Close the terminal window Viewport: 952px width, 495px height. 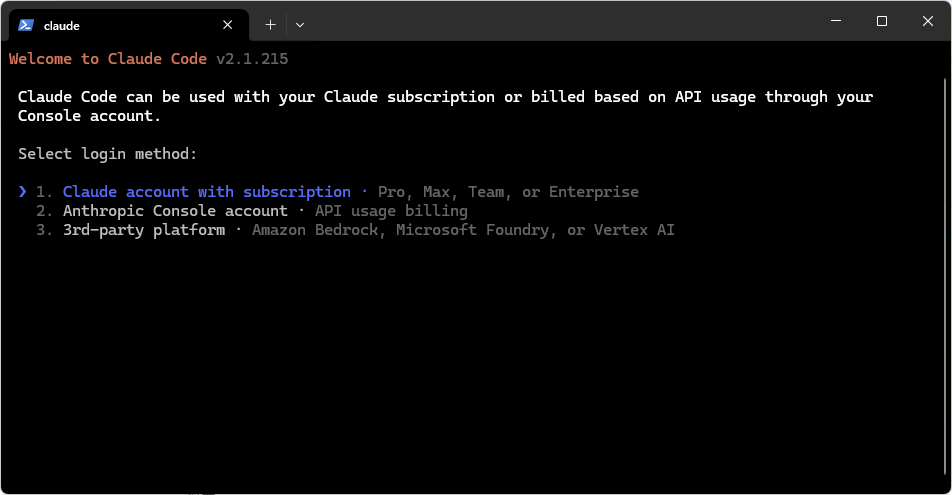tap(928, 21)
